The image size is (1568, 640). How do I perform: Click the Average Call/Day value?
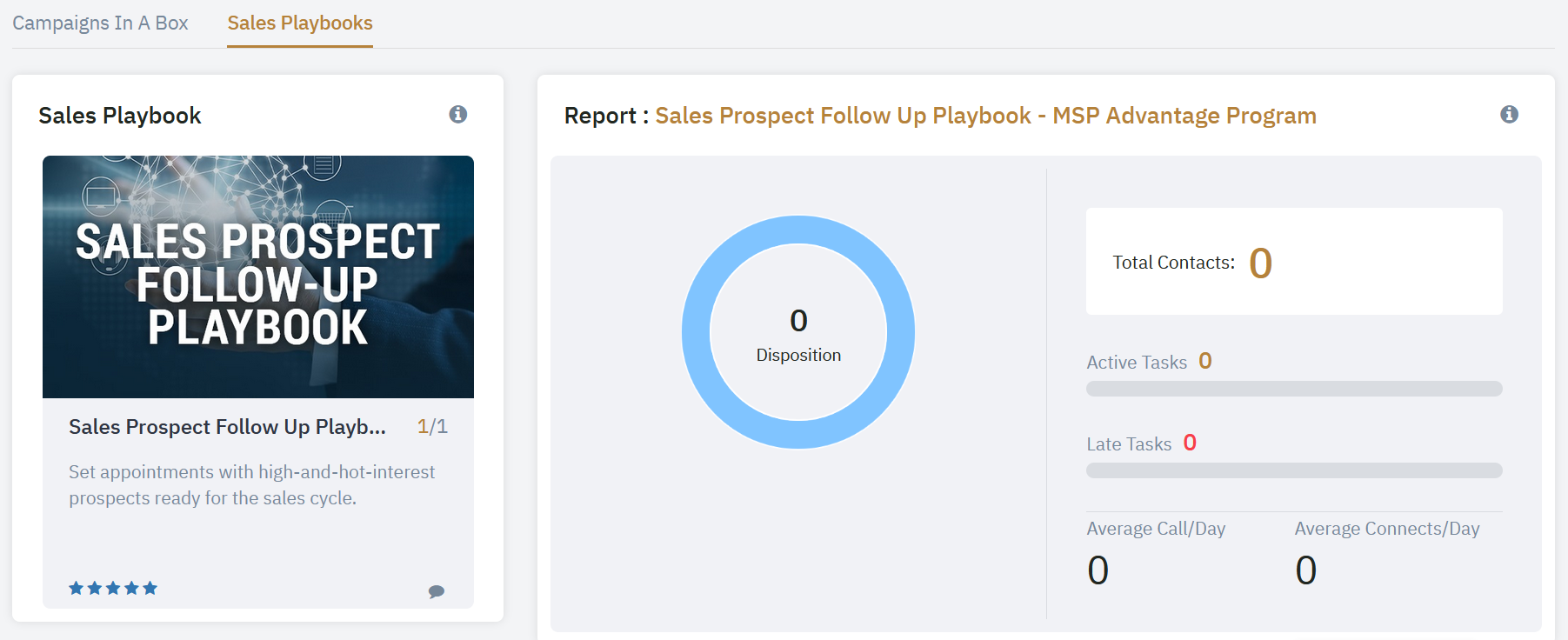(x=1098, y=570)
